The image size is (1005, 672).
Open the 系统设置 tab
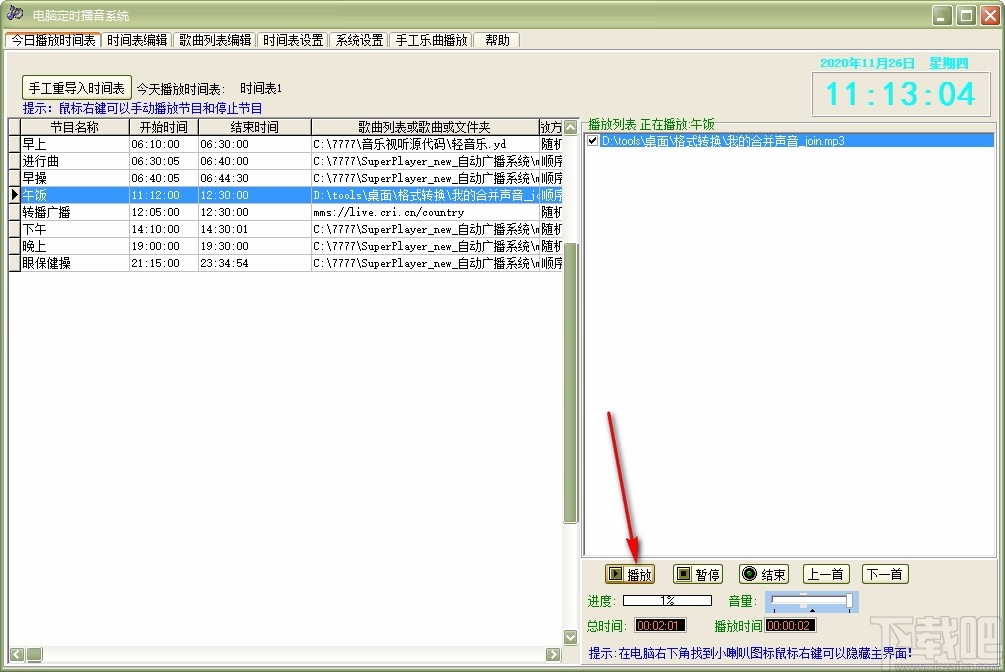tap(362, 40)
